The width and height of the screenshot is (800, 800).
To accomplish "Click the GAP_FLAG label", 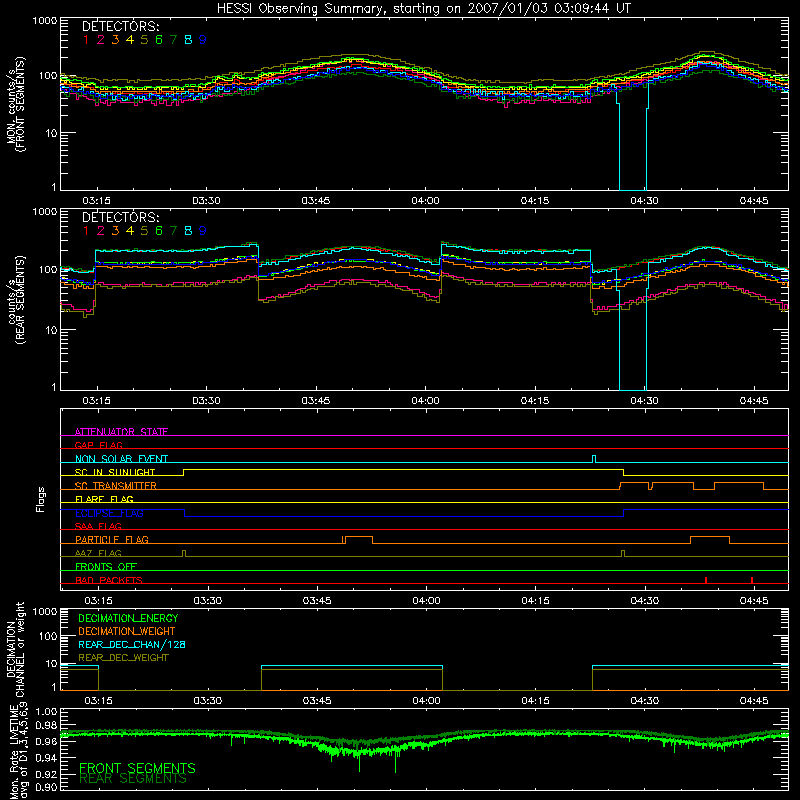I will pyautogui.click(x=98, y=445).
